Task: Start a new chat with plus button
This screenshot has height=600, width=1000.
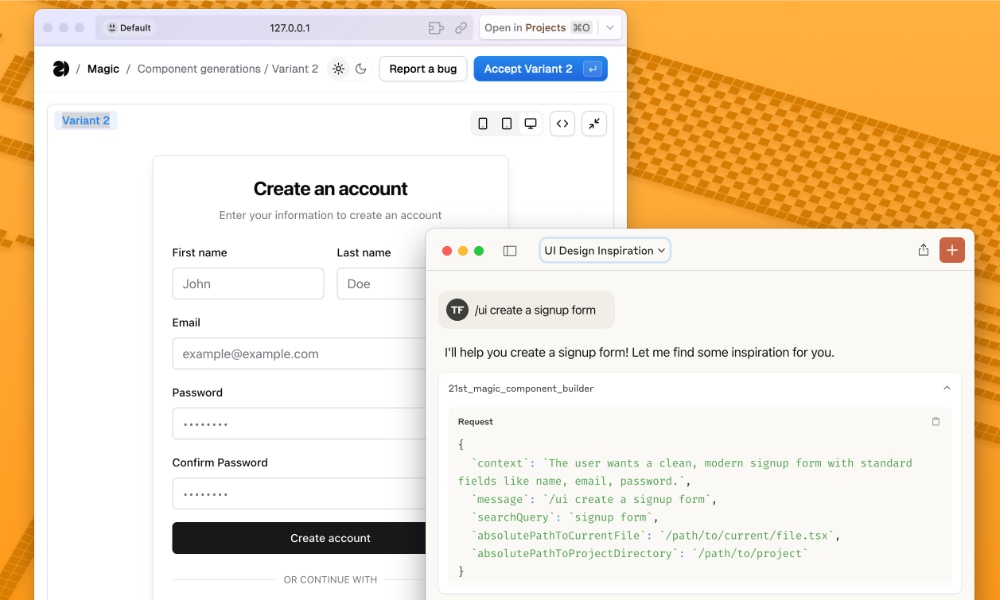Action: (x=952, y=250)
